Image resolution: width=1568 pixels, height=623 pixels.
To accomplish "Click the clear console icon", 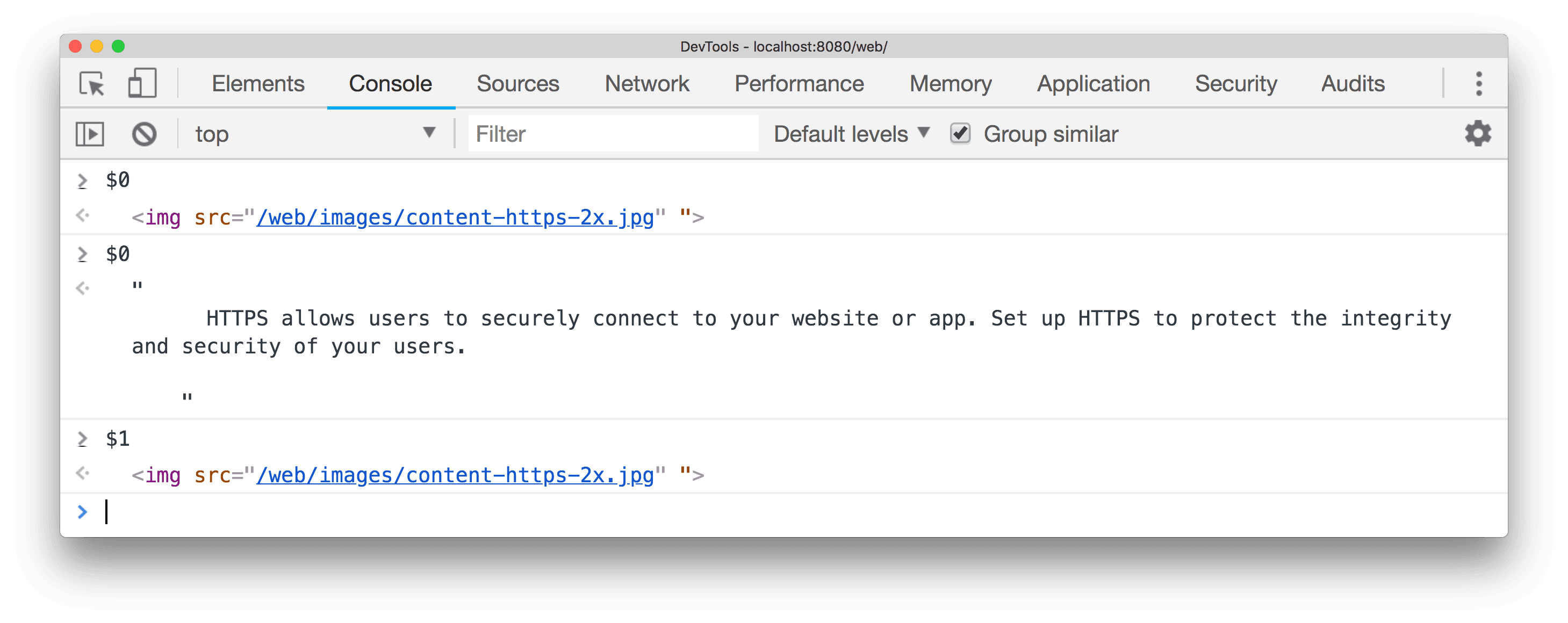I will pyautogui.click(x=145, y=133).
